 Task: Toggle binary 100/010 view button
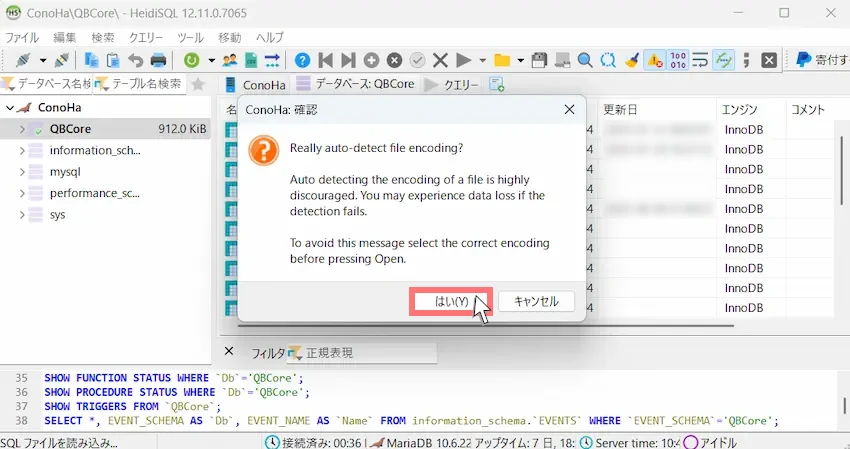point(678,60)
